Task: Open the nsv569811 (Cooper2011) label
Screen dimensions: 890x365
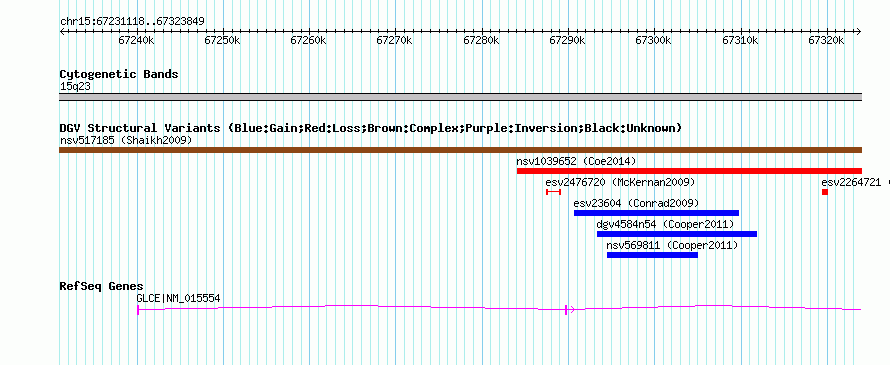Action: pyautogui.click(x=672, y=245)
